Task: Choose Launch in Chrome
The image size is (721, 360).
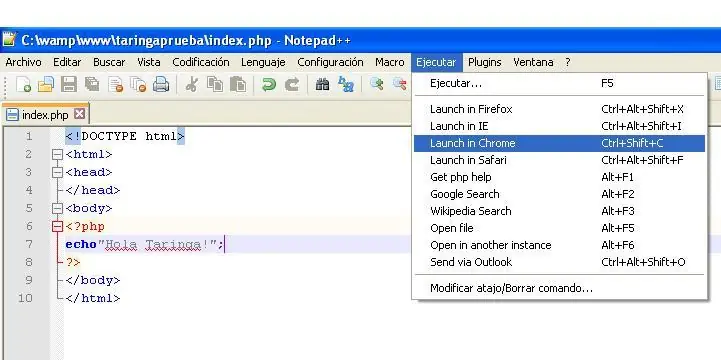Action: coord(559,143)
